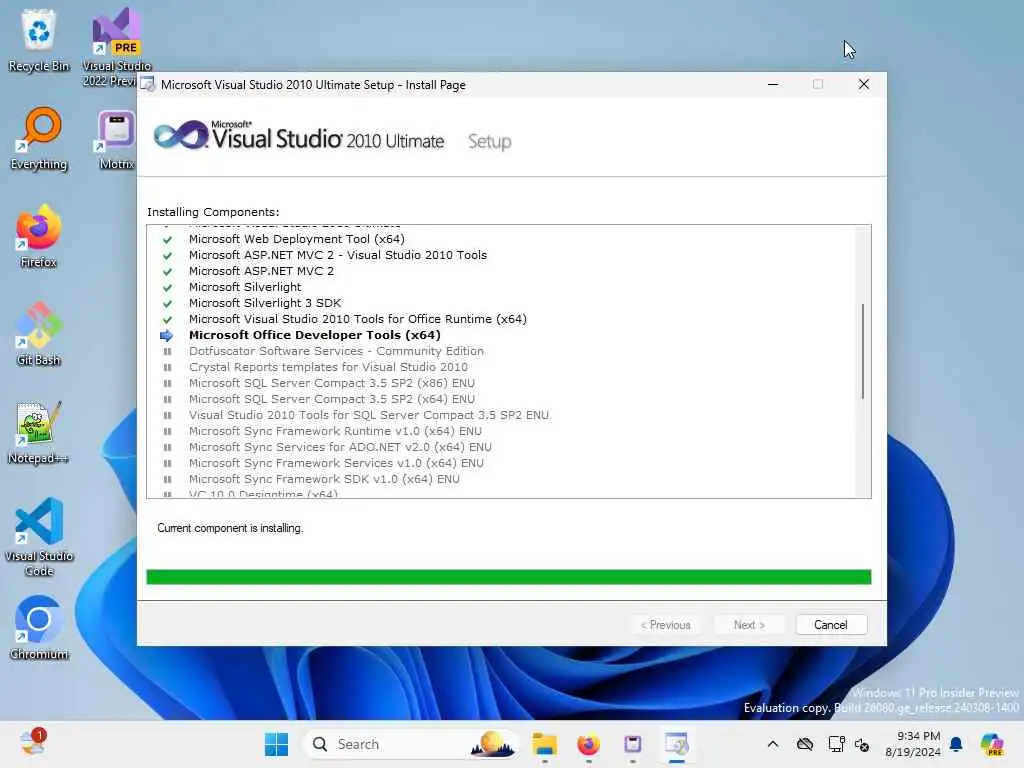The image size is (1024, 768).
Task: Open the Copilot Preview taskbar icon
Action: coord(992,744)
